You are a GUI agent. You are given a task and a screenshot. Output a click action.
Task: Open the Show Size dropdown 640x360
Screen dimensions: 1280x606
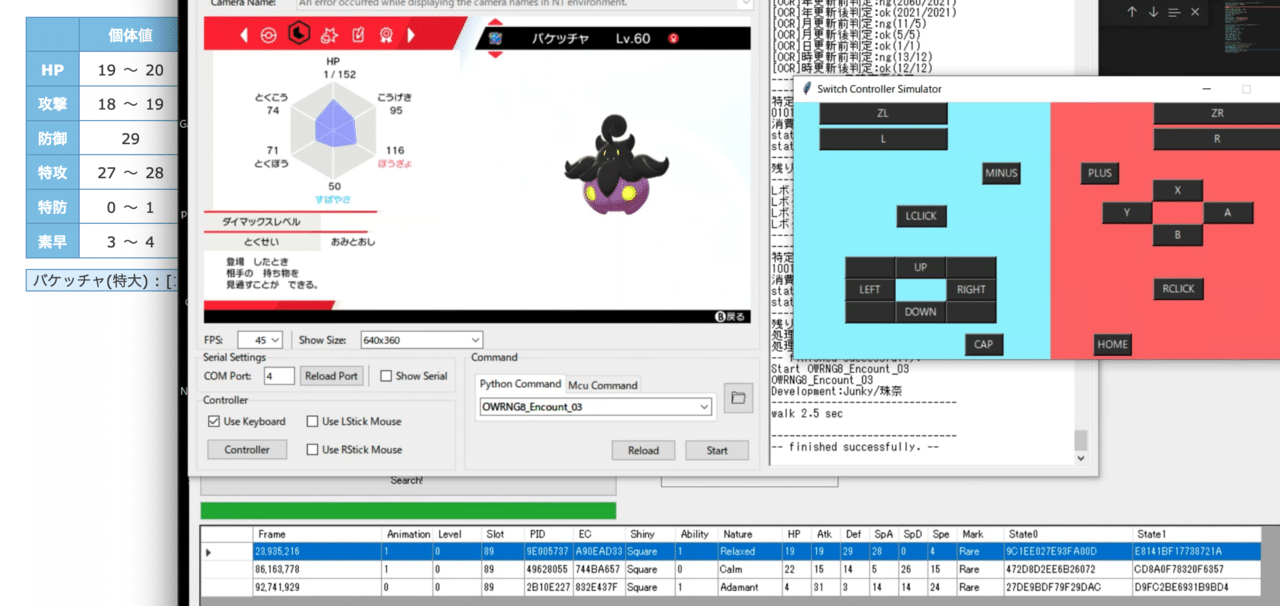click(x=421, y=340)
